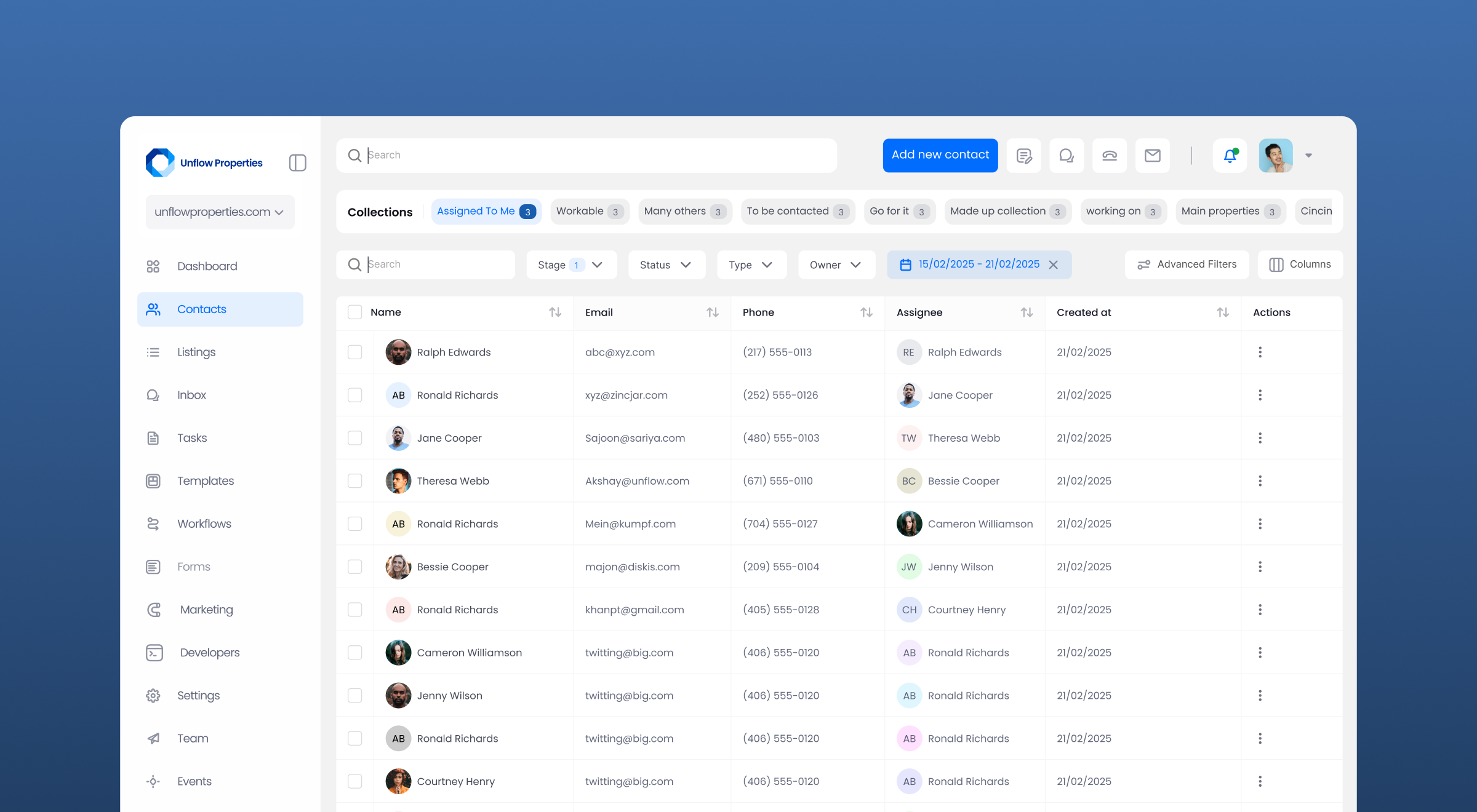Open actions menu for Jane Cooper contact row
The image size is (1477, 812).
1260,438
